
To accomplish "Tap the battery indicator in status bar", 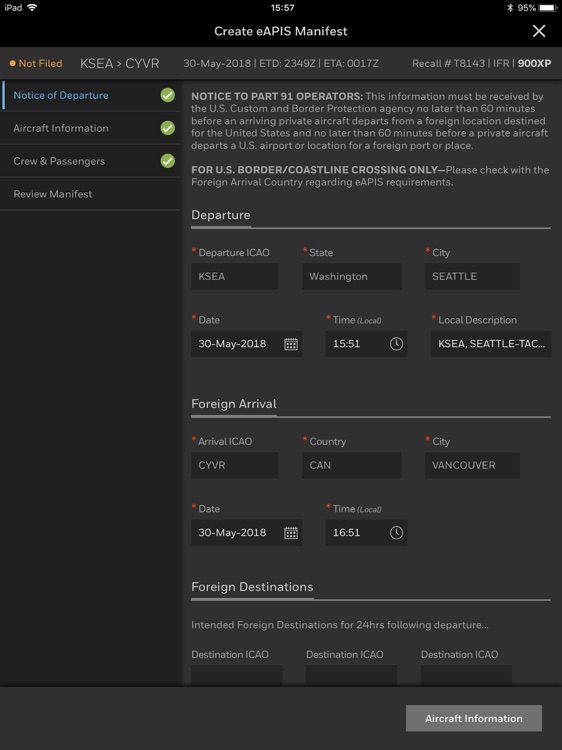I will tap(548, 8).
